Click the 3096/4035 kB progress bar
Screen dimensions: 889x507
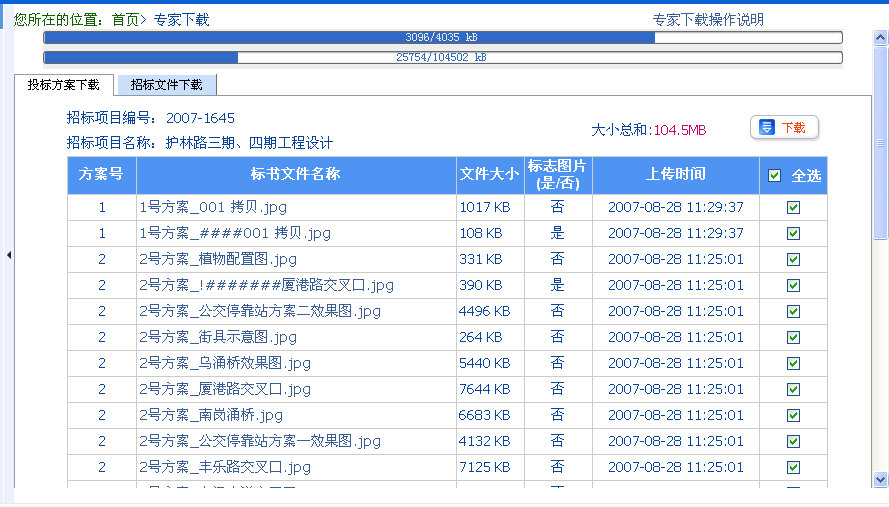tap(443, 37)
